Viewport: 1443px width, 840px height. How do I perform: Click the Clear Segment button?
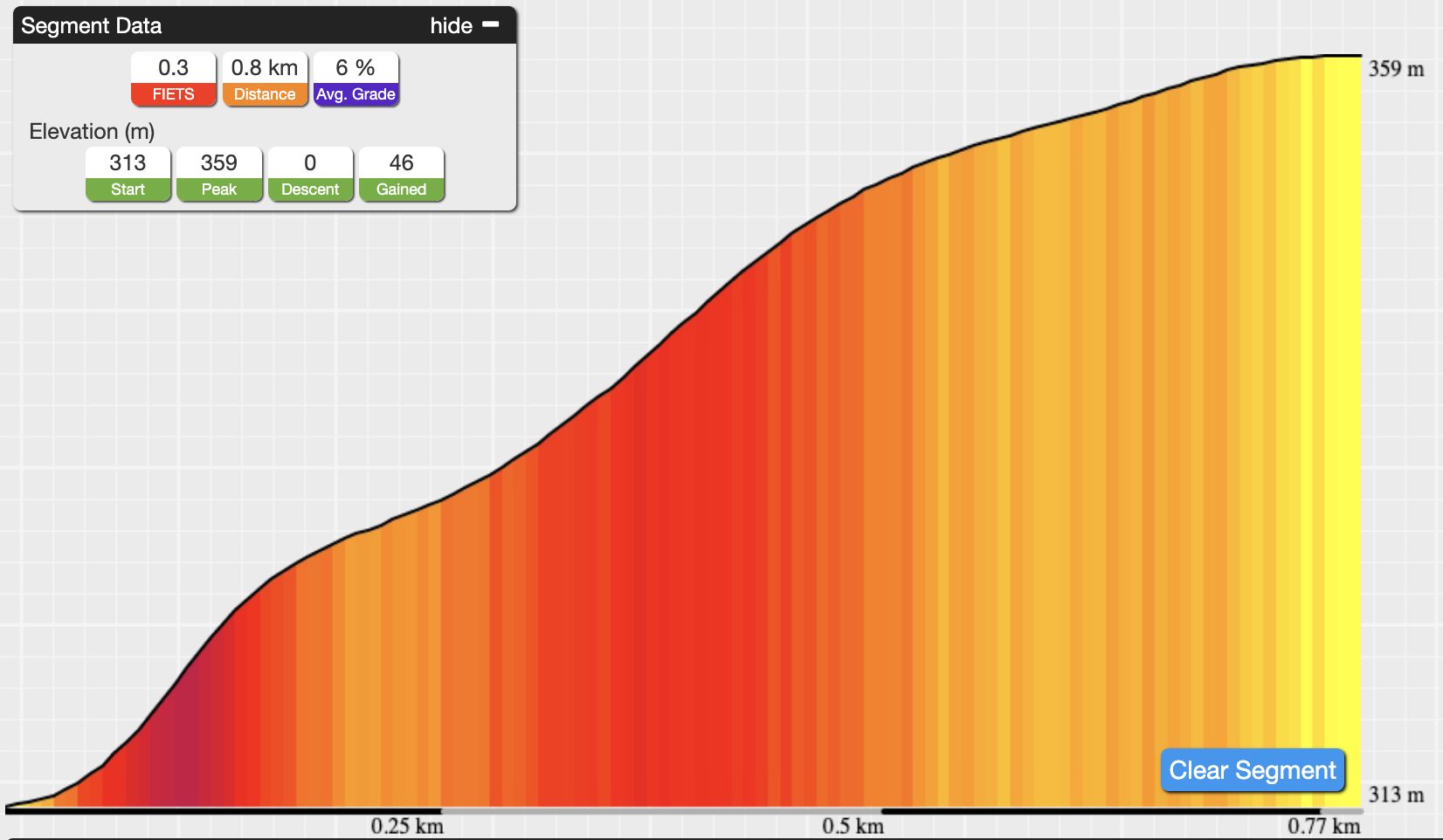[1253, 770]
